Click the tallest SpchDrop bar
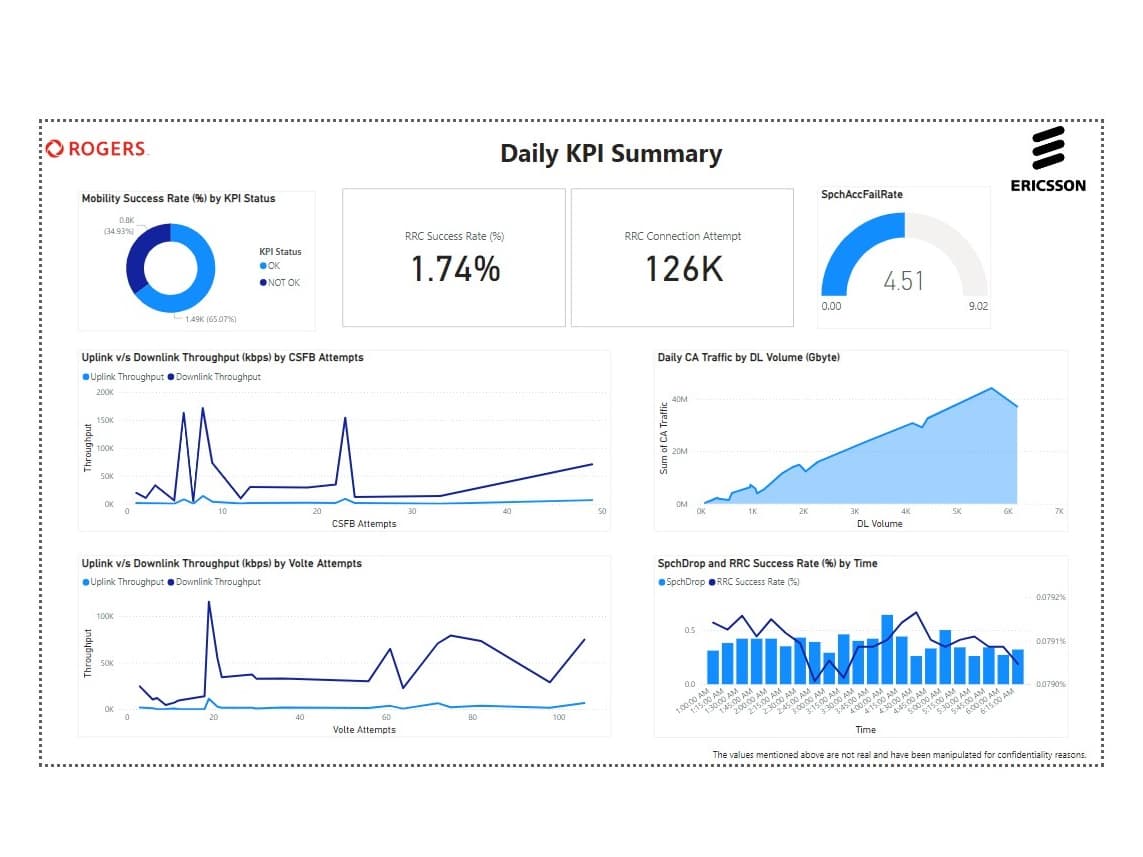This screenshot has width=1143, height=857. click(x=887, y=649)
